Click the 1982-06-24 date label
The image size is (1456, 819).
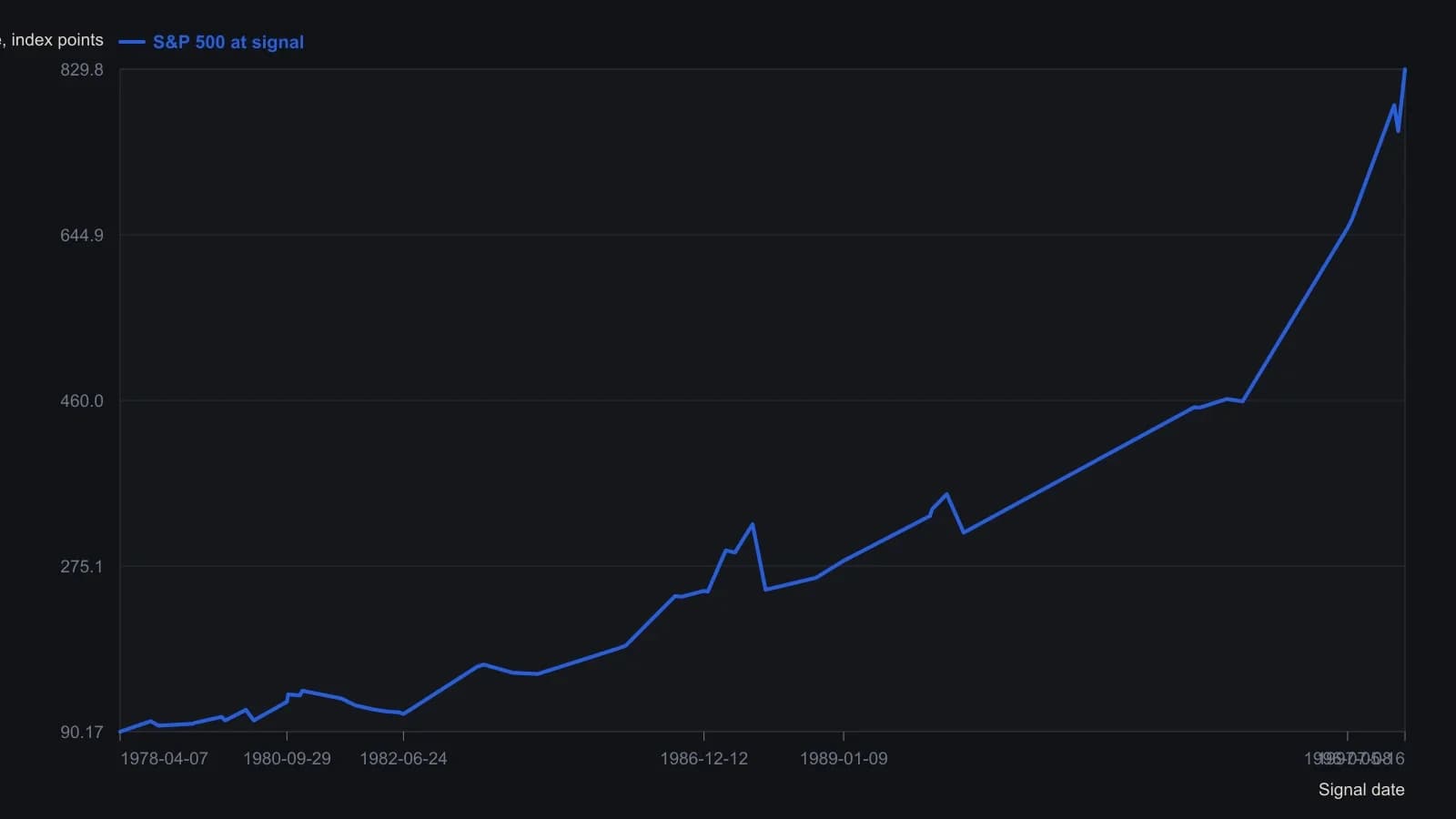[403, 759]
